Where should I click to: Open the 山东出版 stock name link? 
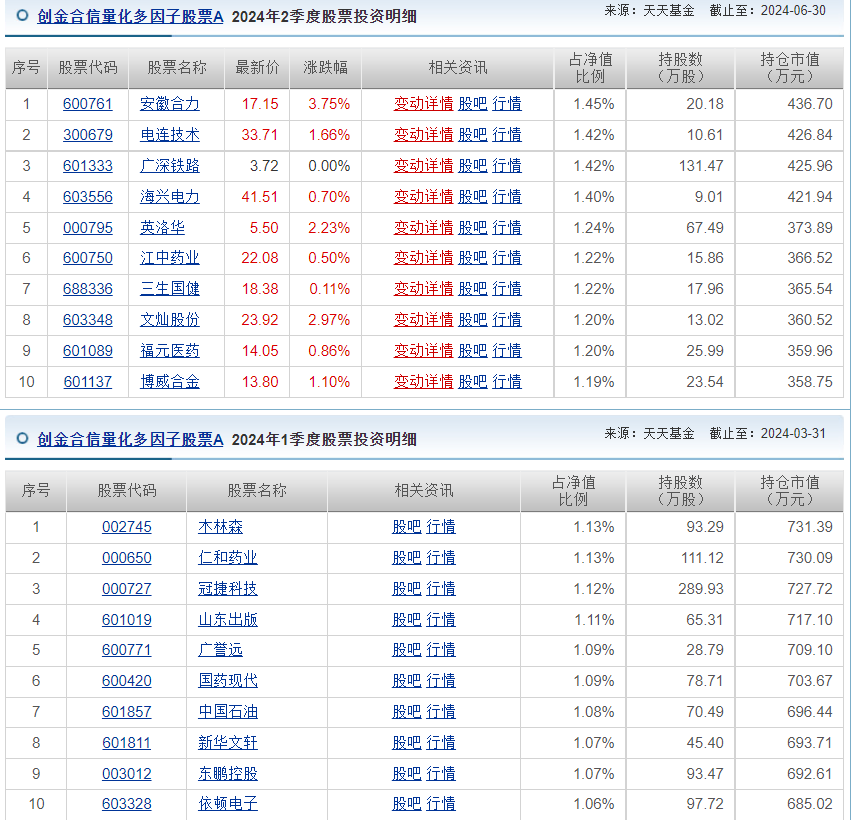coord(228,620)
